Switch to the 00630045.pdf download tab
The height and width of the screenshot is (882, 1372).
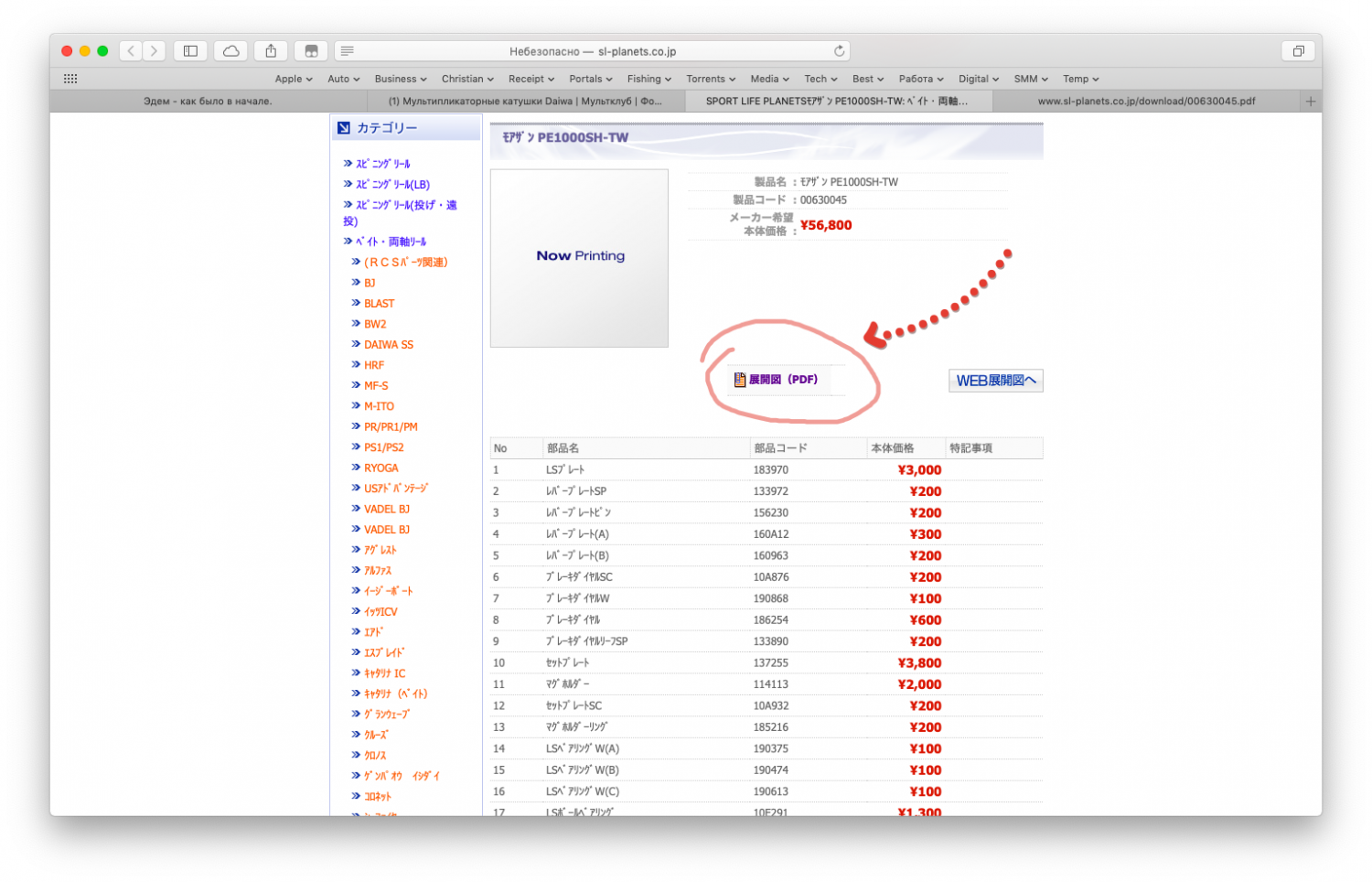coord(1146,102)
